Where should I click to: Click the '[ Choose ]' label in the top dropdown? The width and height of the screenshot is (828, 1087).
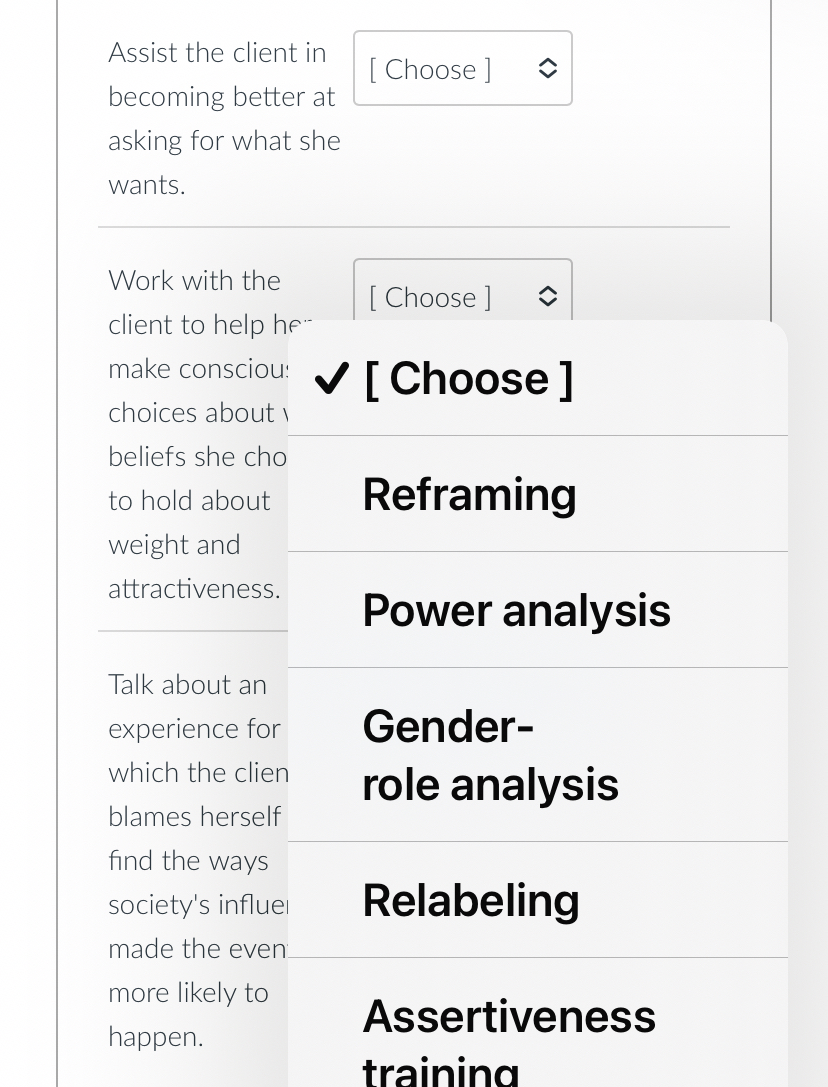pyautogui.click(x=430, y=69)
